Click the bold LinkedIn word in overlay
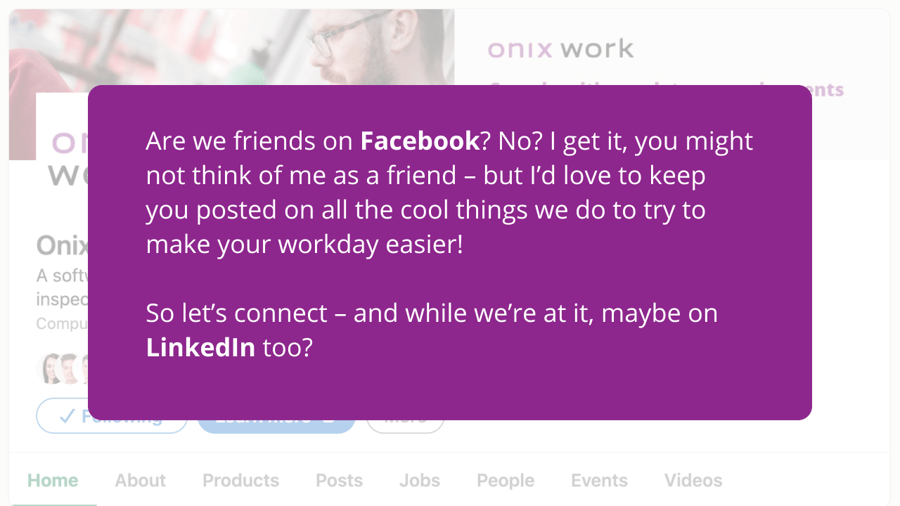Viewport: 900px width, 506px height. 200,347
